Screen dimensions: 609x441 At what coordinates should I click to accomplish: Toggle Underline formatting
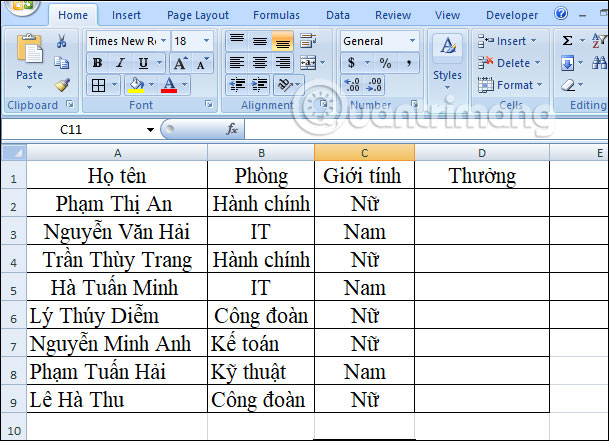tap(143, 63)
